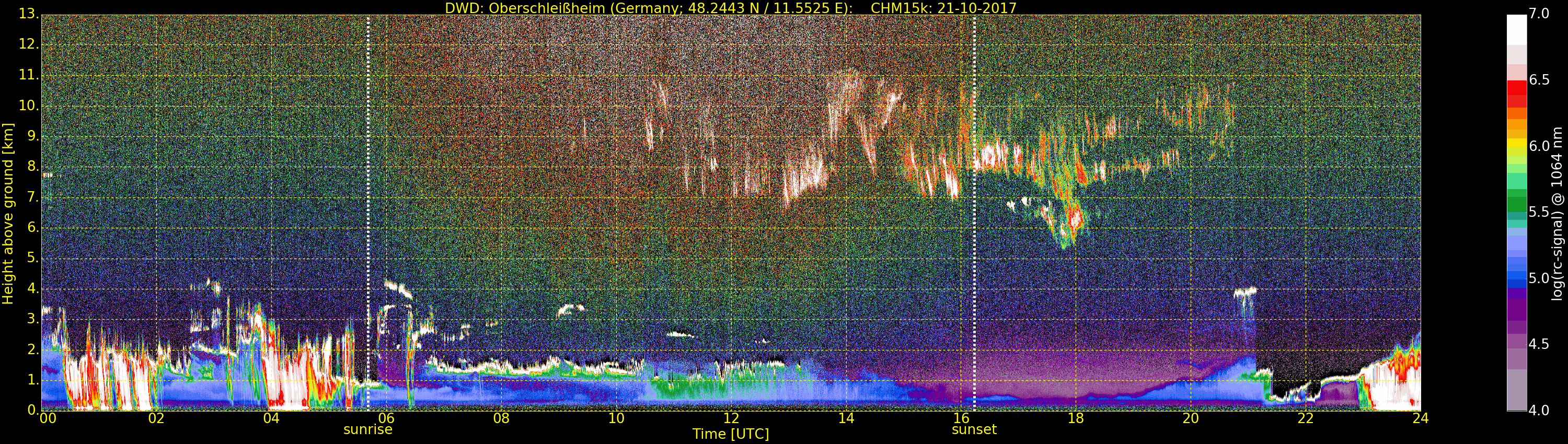Click the 18 hour tick label
The image size is (1568, 444).
pyautogui.click(x=1076, y=418)
